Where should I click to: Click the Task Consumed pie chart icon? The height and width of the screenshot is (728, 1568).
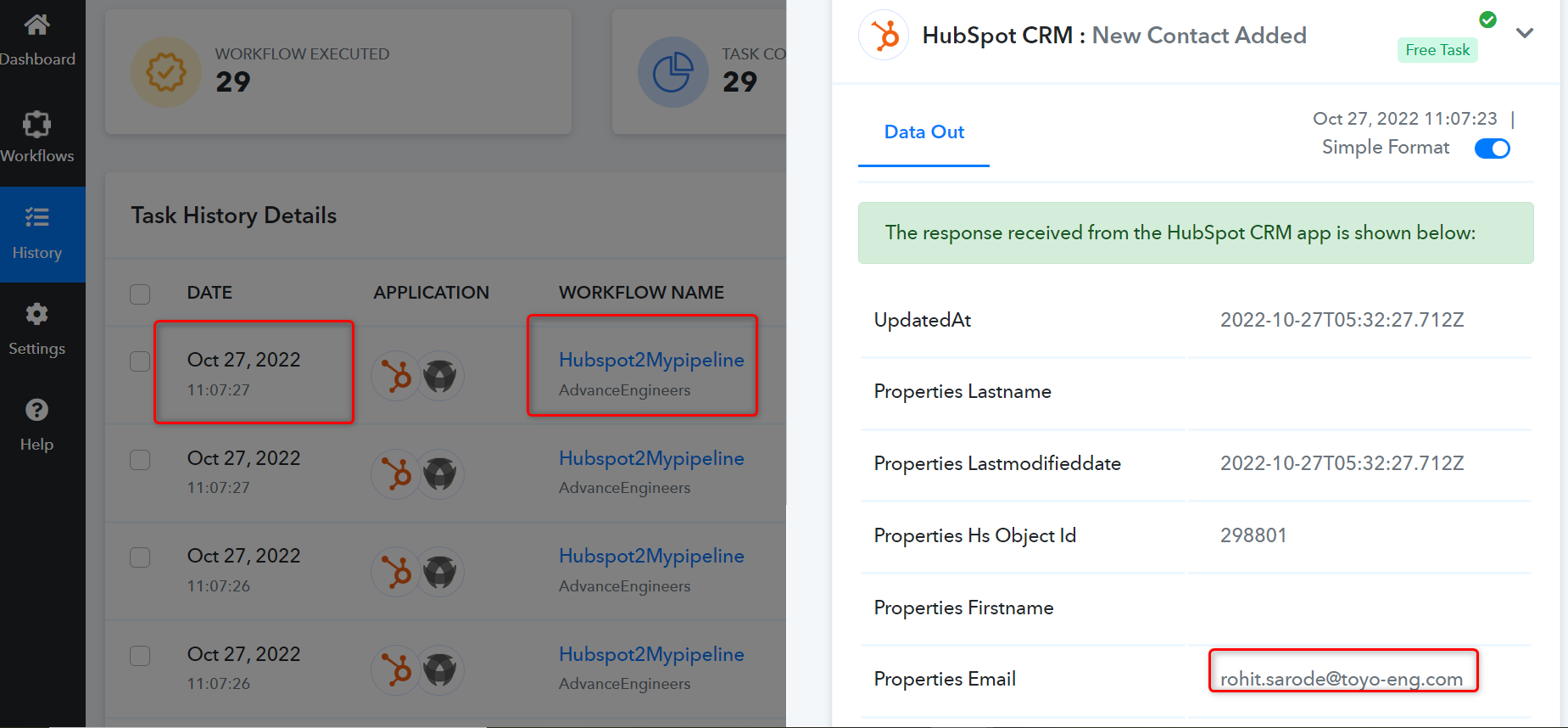[x=673, y=72]
